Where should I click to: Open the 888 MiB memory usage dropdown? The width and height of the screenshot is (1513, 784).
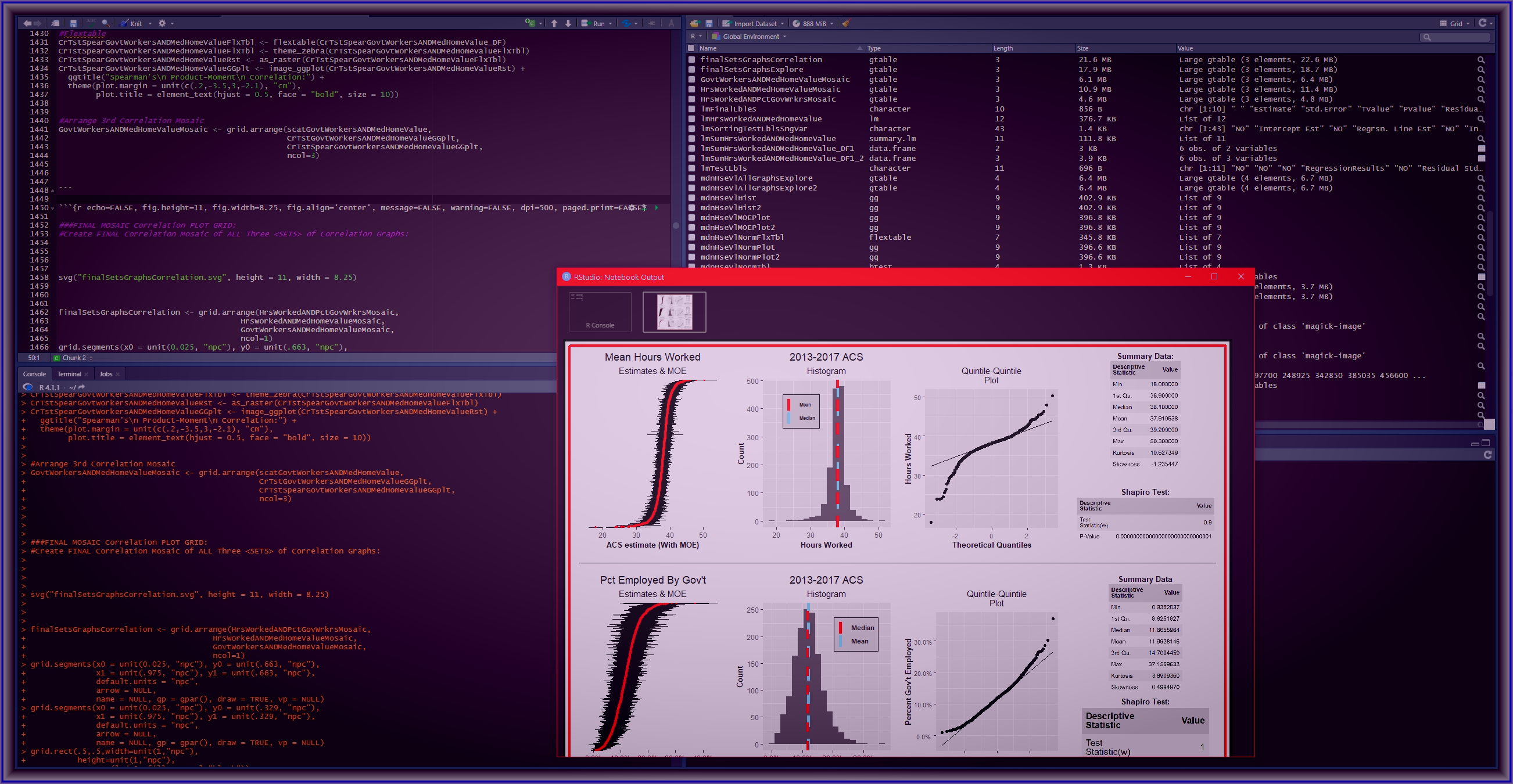click(813, 23)
